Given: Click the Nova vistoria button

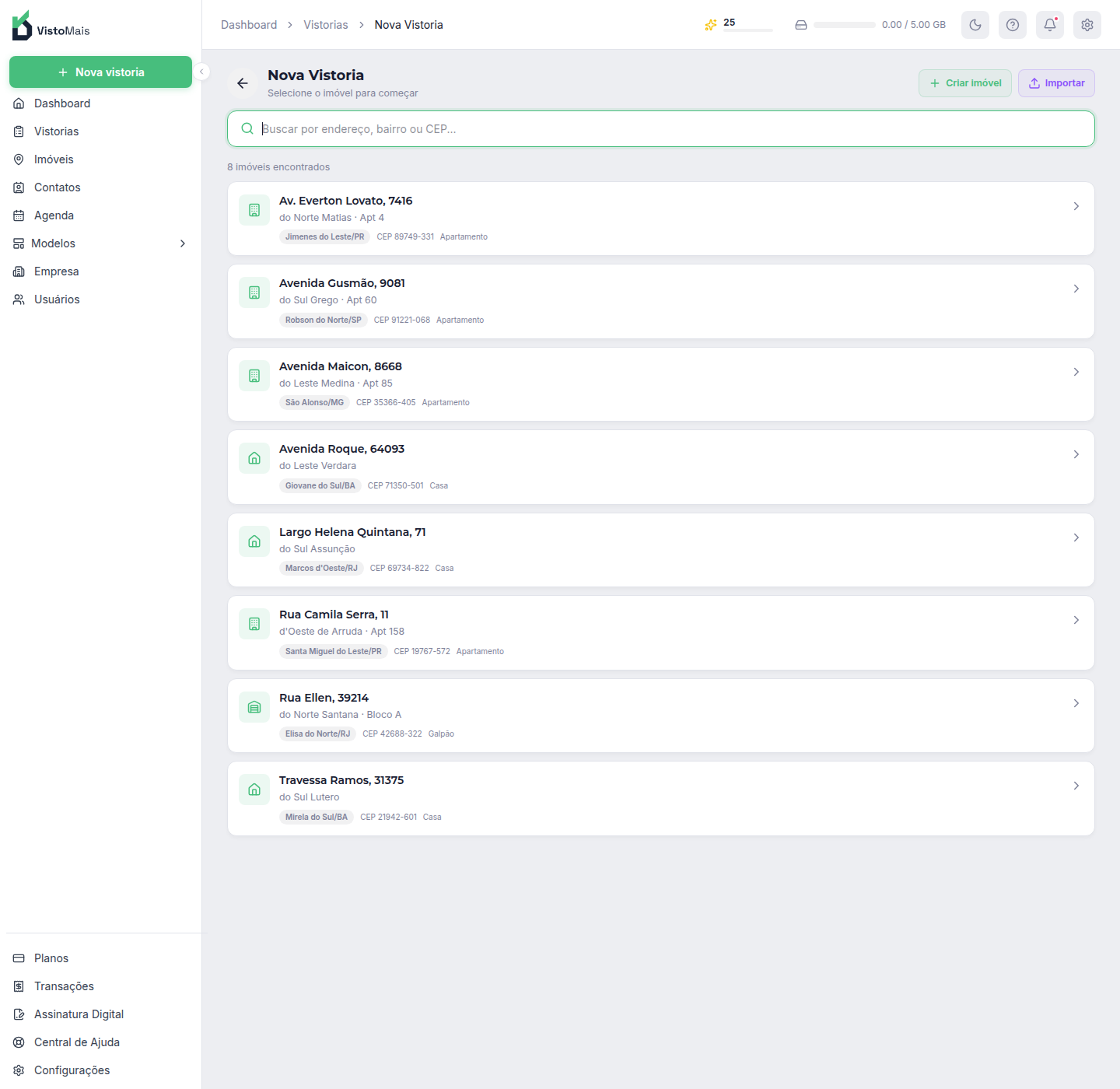Looking at the screenshot, I should pos(101,72).
